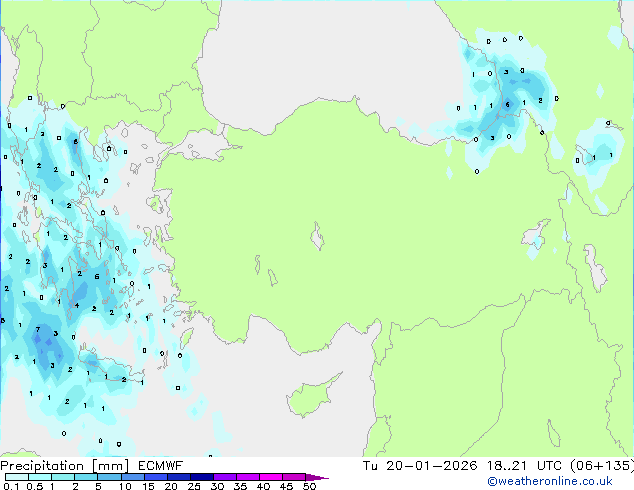Click the island of Cyprus on the map
The image size is (634, 490).
pos(311,396)
